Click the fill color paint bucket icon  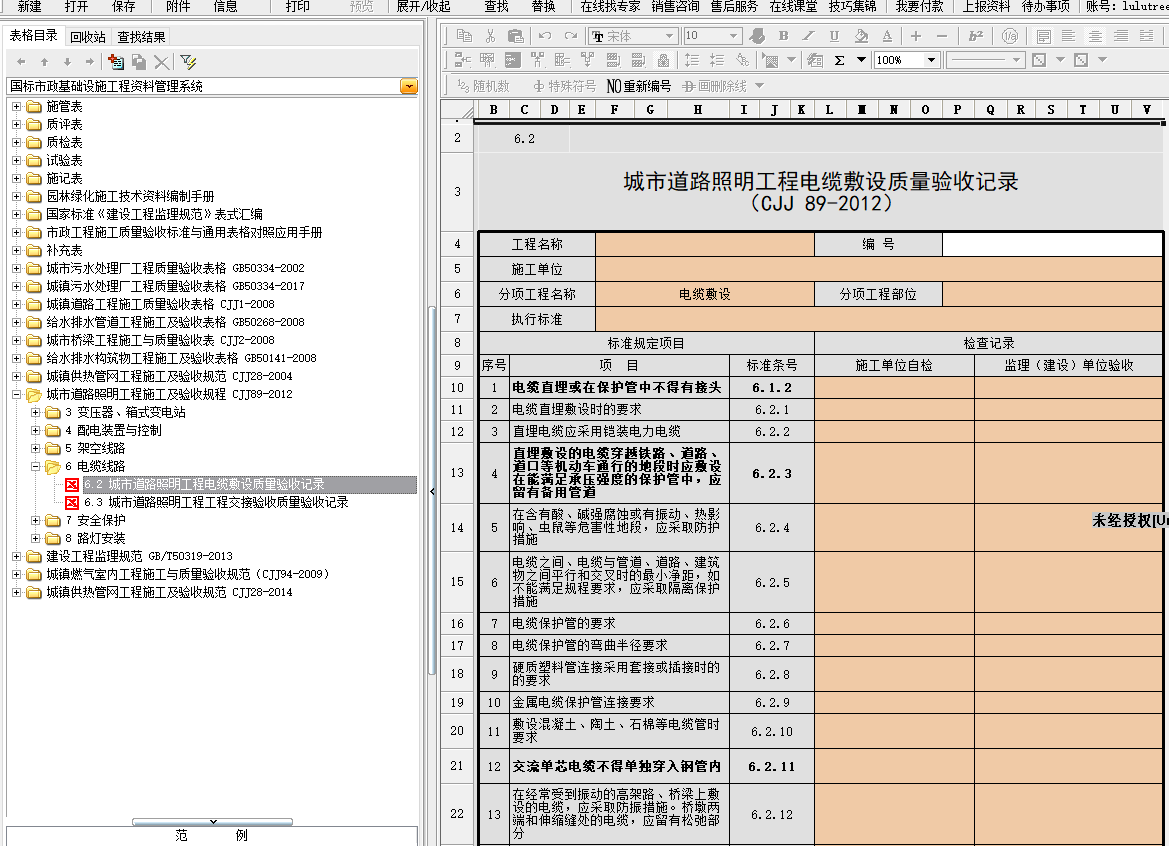click(x=860, y=36)
